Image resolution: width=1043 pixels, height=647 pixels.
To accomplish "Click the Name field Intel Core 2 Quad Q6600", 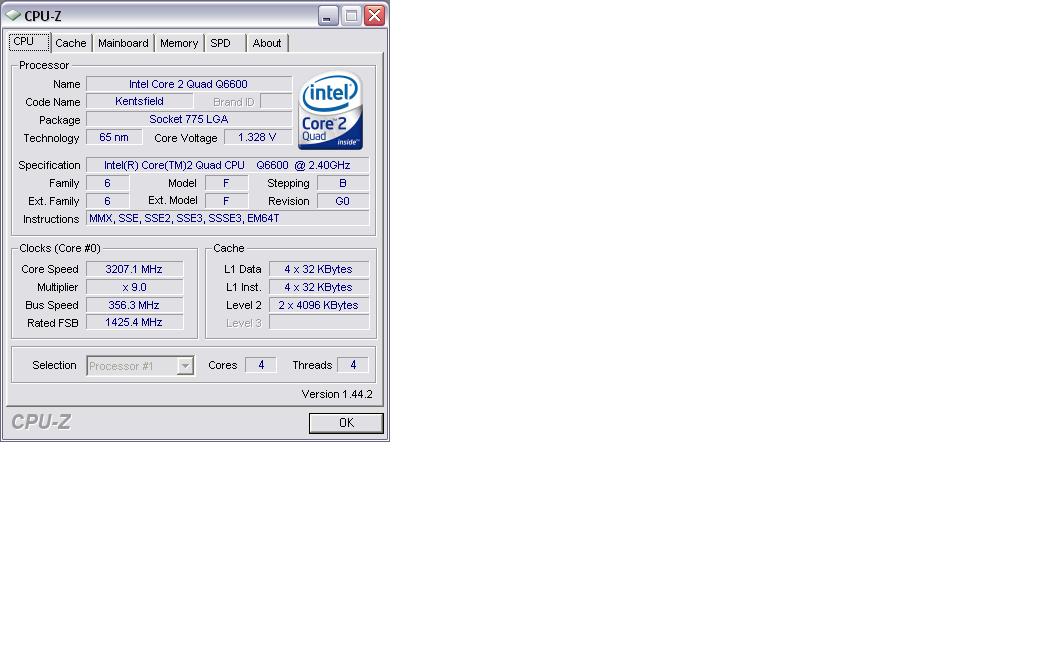I will tap(189, 84).
